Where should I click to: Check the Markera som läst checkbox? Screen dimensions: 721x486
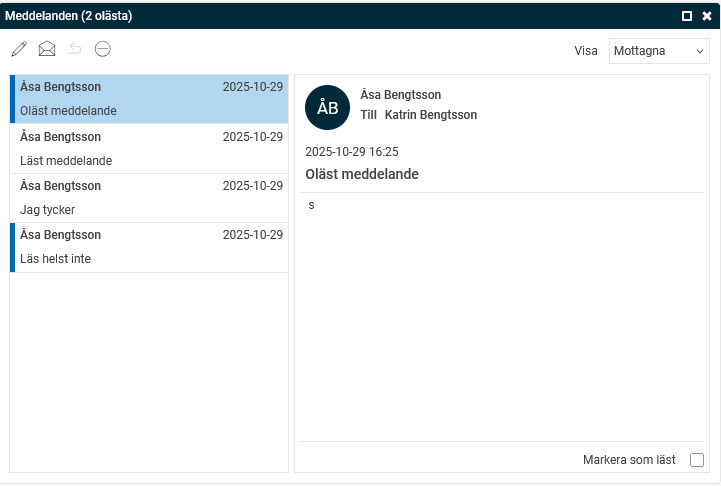pyautogui.click(x=697, y=460)
